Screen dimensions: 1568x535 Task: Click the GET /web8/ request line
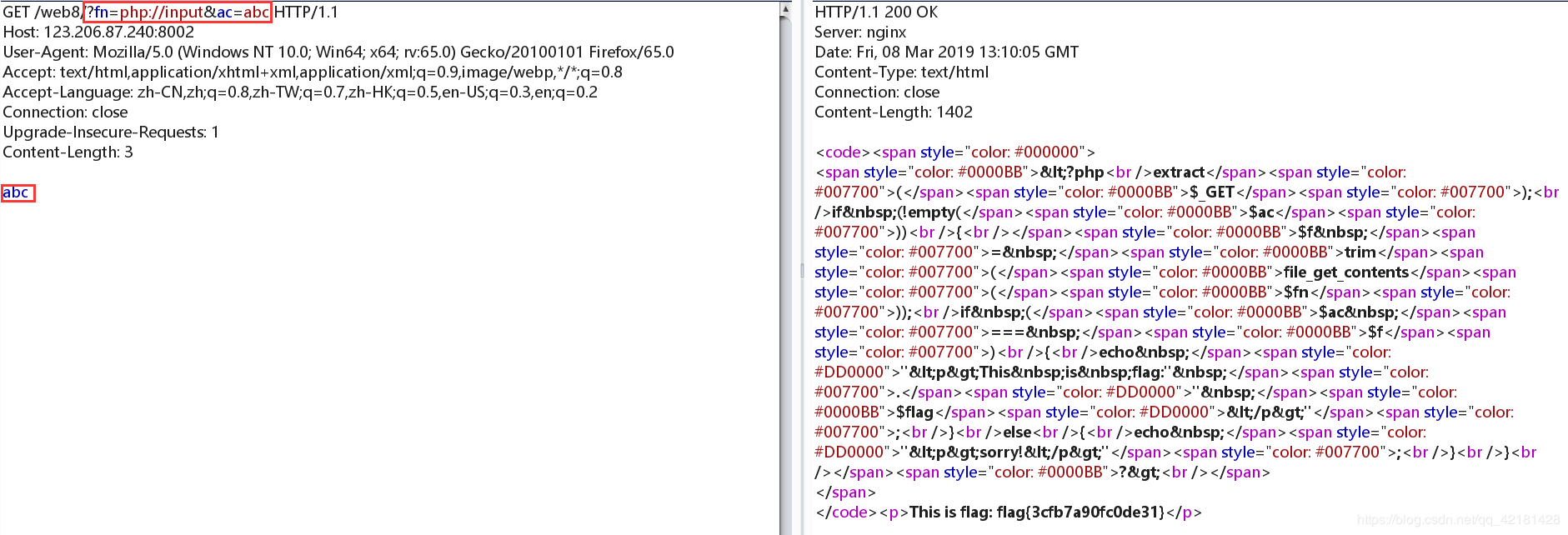[x=171, y=12]
